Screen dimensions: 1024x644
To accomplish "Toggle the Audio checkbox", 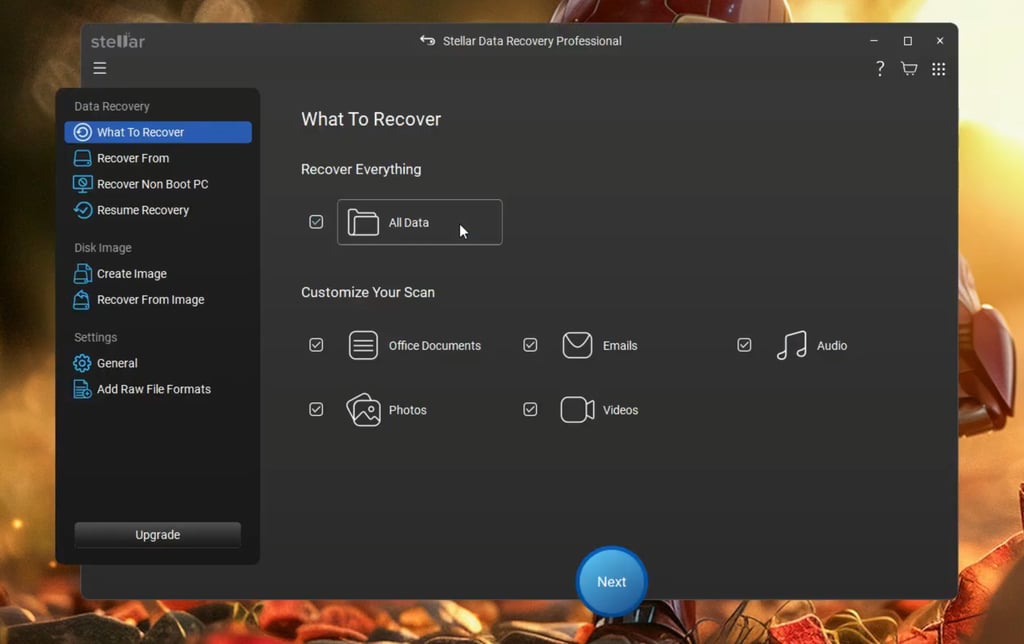I will point(744,345).
